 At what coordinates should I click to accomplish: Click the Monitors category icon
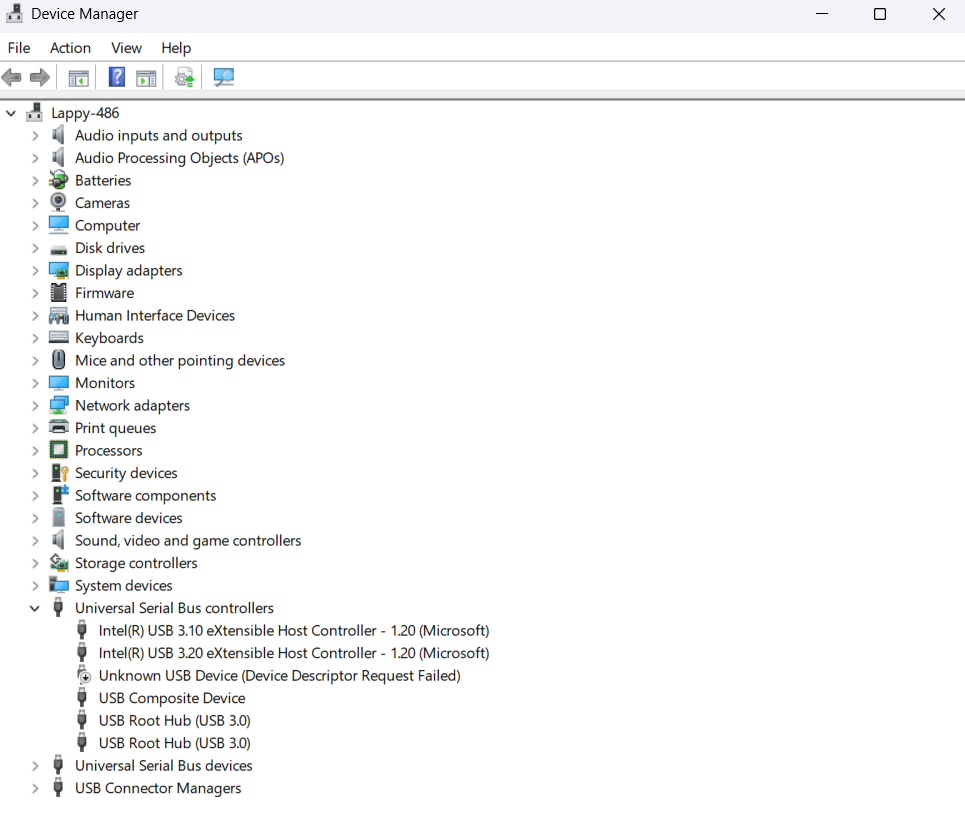click(58, 383)
